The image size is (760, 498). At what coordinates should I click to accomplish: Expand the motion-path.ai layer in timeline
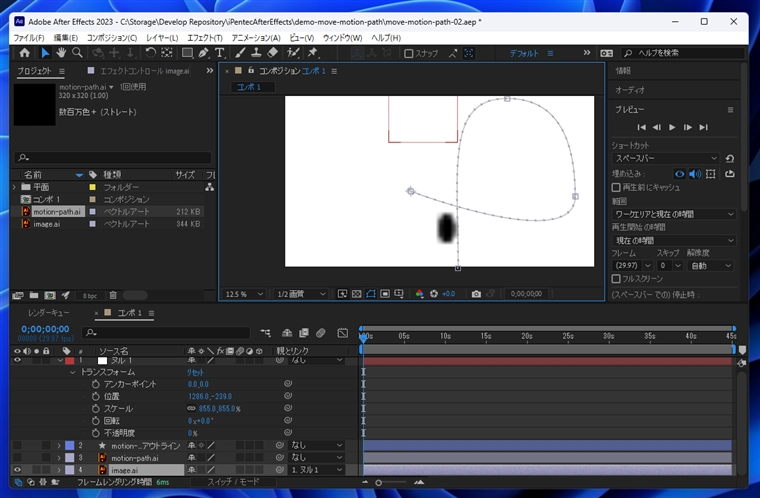click(59, 457)
